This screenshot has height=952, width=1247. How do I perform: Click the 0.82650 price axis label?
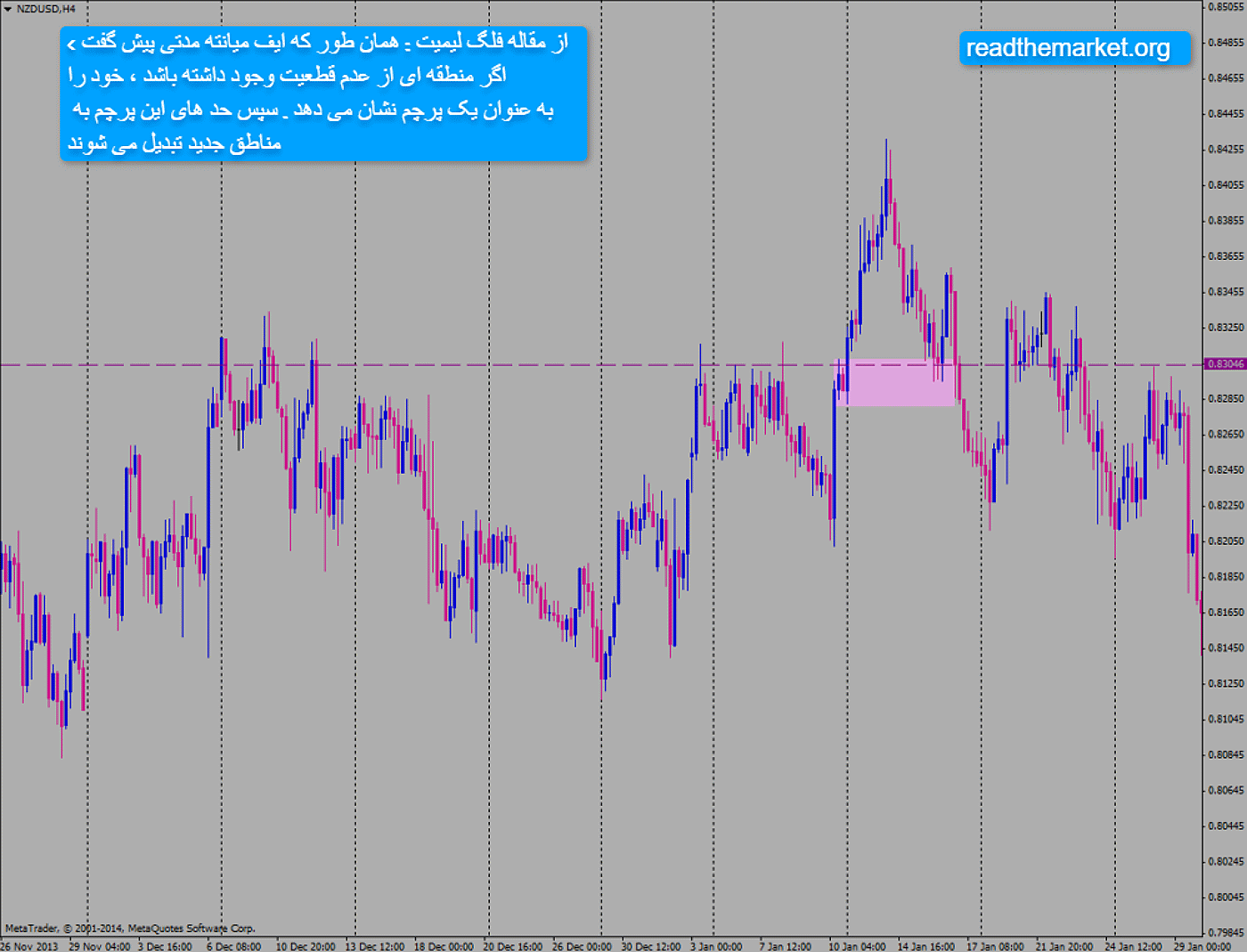coord(1226,435)
